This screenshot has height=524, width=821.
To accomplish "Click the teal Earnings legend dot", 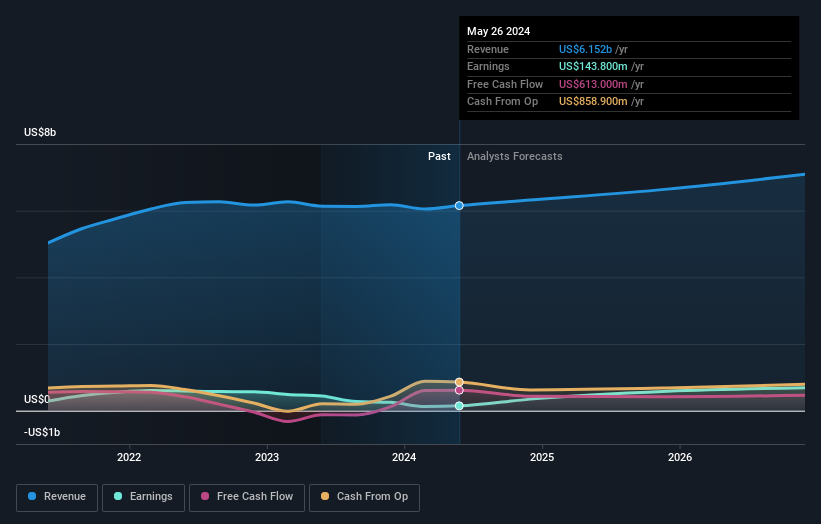I will click(x=118, y=496).
